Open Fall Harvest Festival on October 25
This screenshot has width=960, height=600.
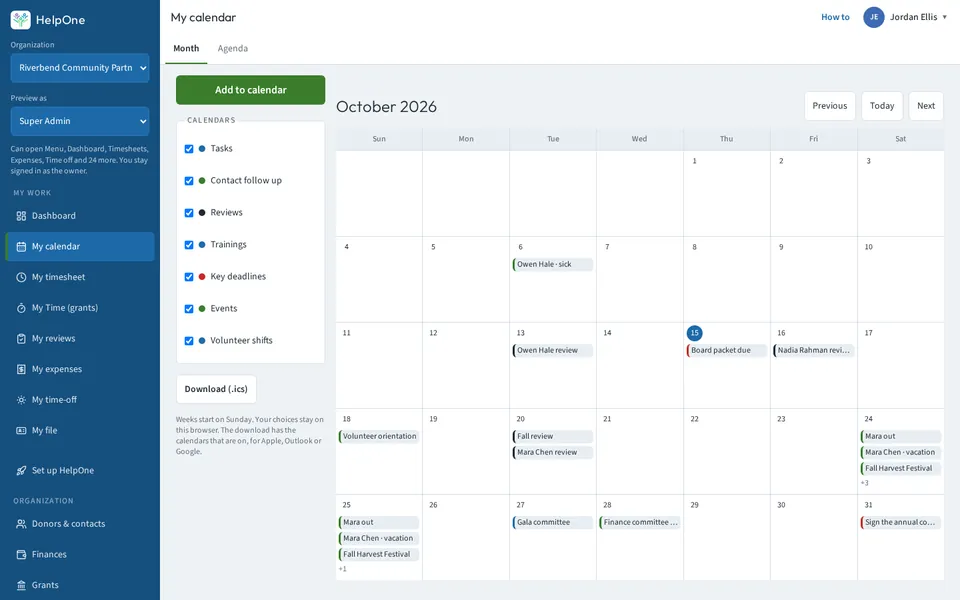tap(379, 554)
